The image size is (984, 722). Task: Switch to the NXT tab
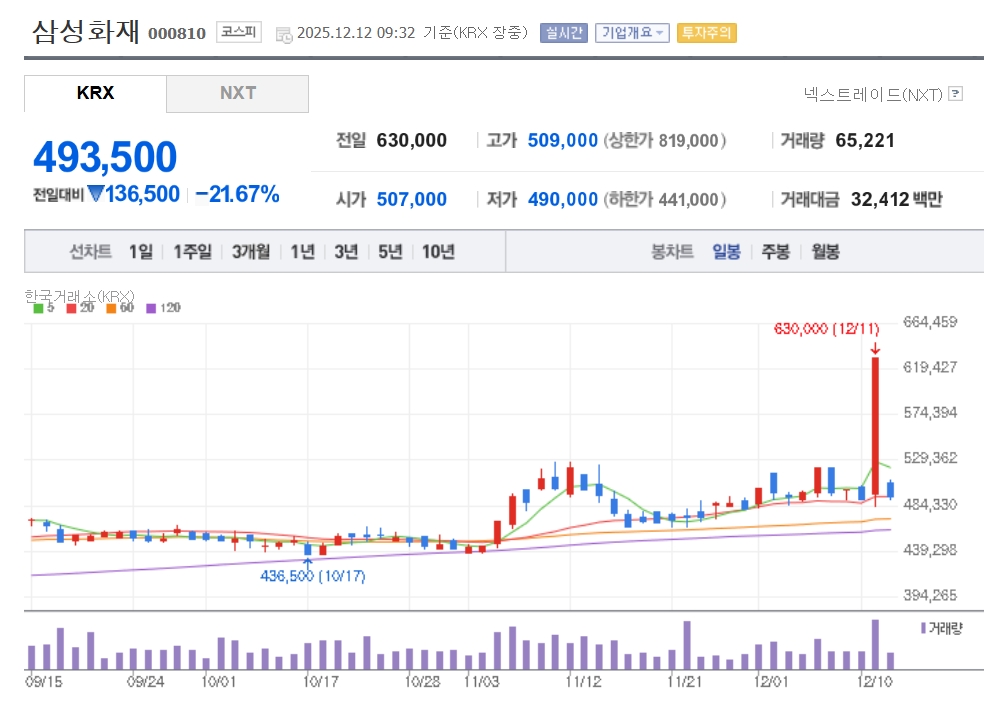[238, 93]
